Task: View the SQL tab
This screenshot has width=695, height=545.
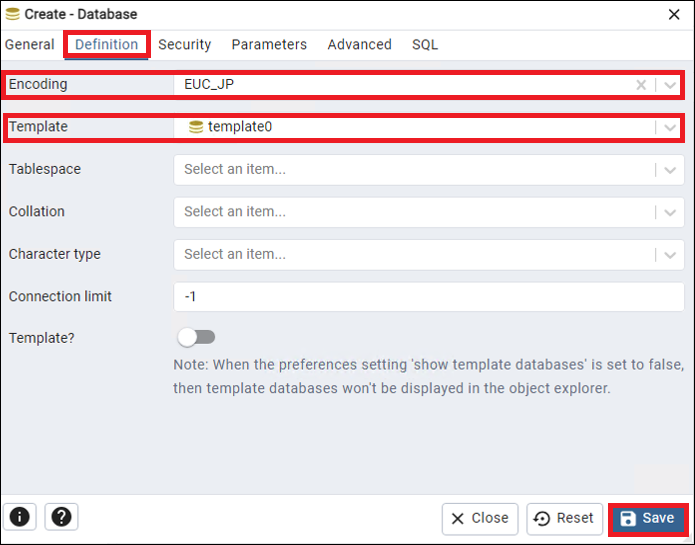Action: click(x=425, y=44)
